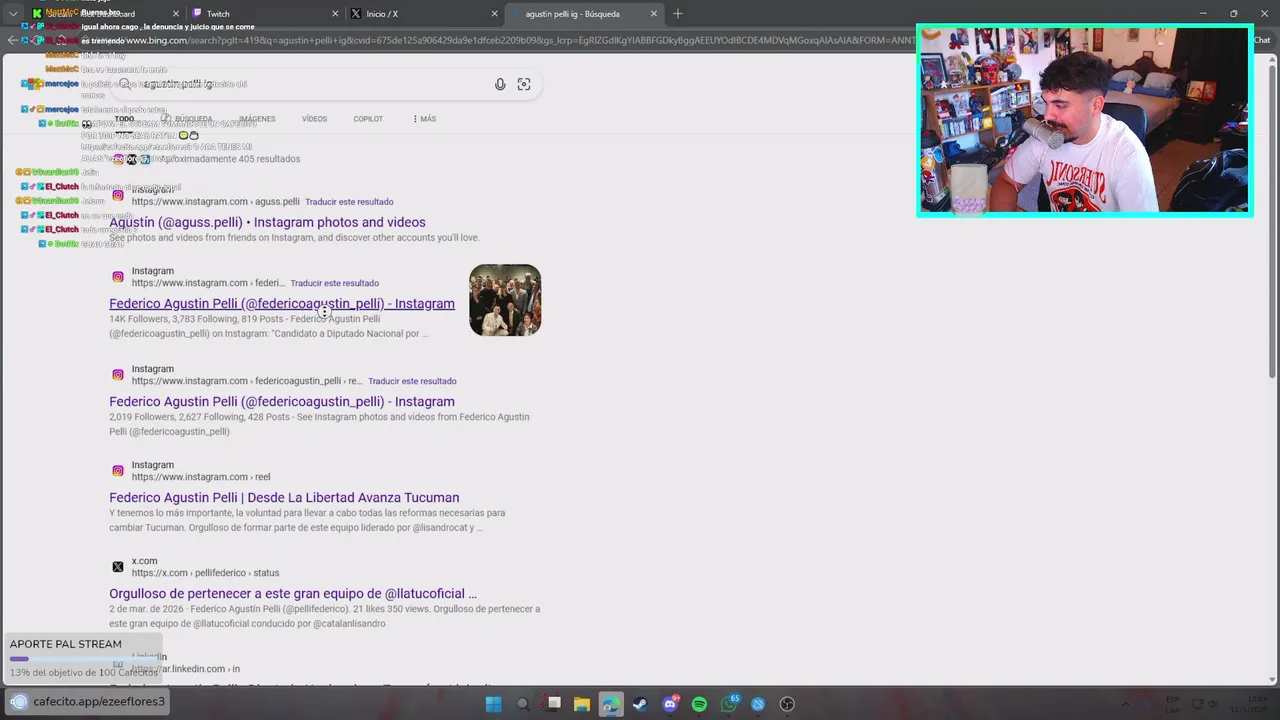This screenshot has height=720, width=1280.
Task: Click the cafecito.app/ezeeflores3 overlay label
Action: tap(88, 702)
